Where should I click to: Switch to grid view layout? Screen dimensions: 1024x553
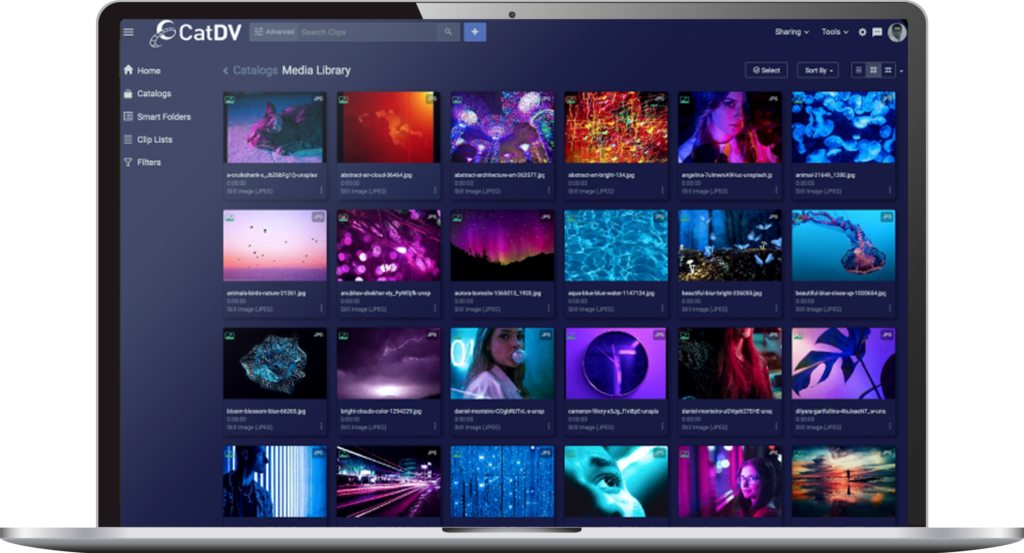pyautogui.click(x=873, y=70)
